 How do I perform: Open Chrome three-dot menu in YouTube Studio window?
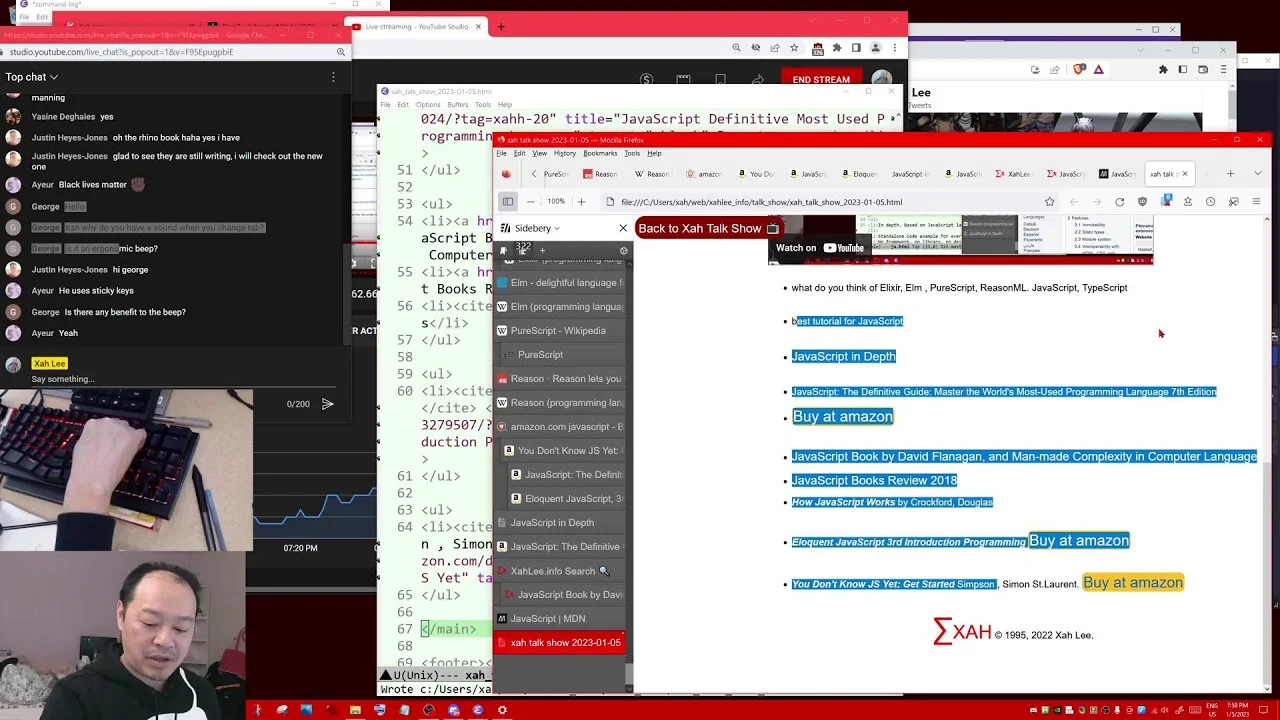(x=895, y=48)
